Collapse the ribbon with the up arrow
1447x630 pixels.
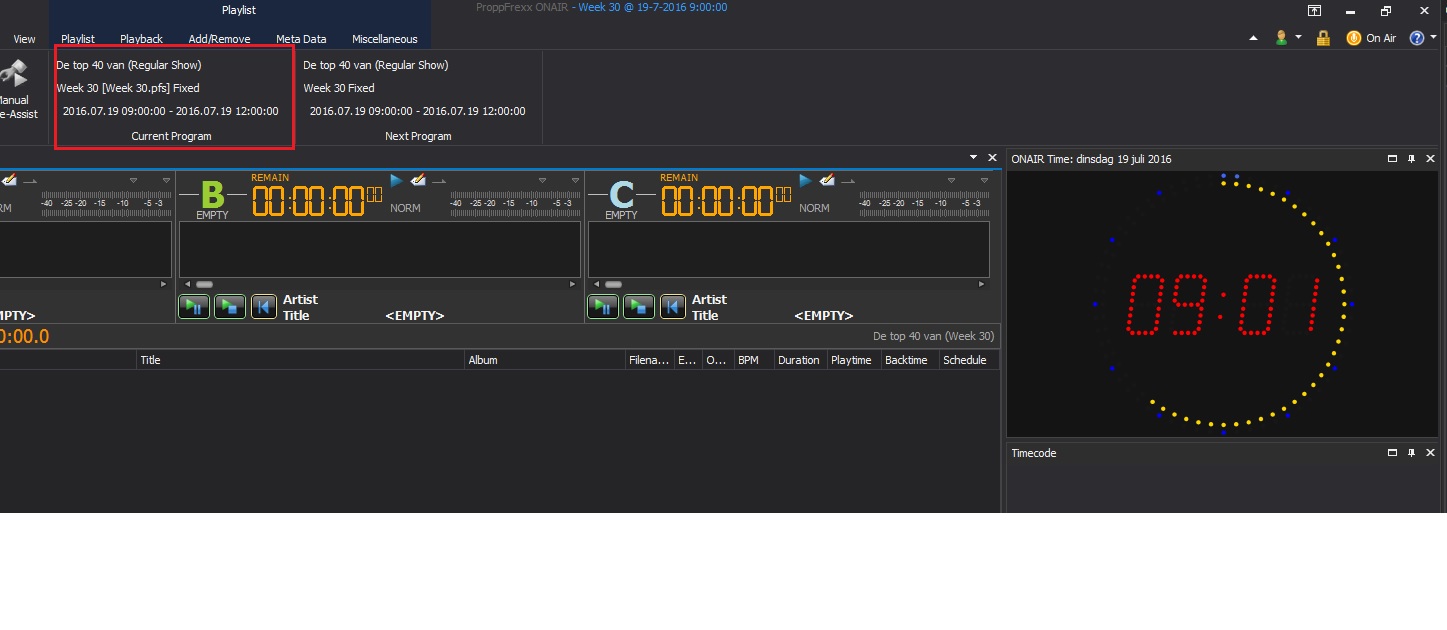(x=1253, y=38)
